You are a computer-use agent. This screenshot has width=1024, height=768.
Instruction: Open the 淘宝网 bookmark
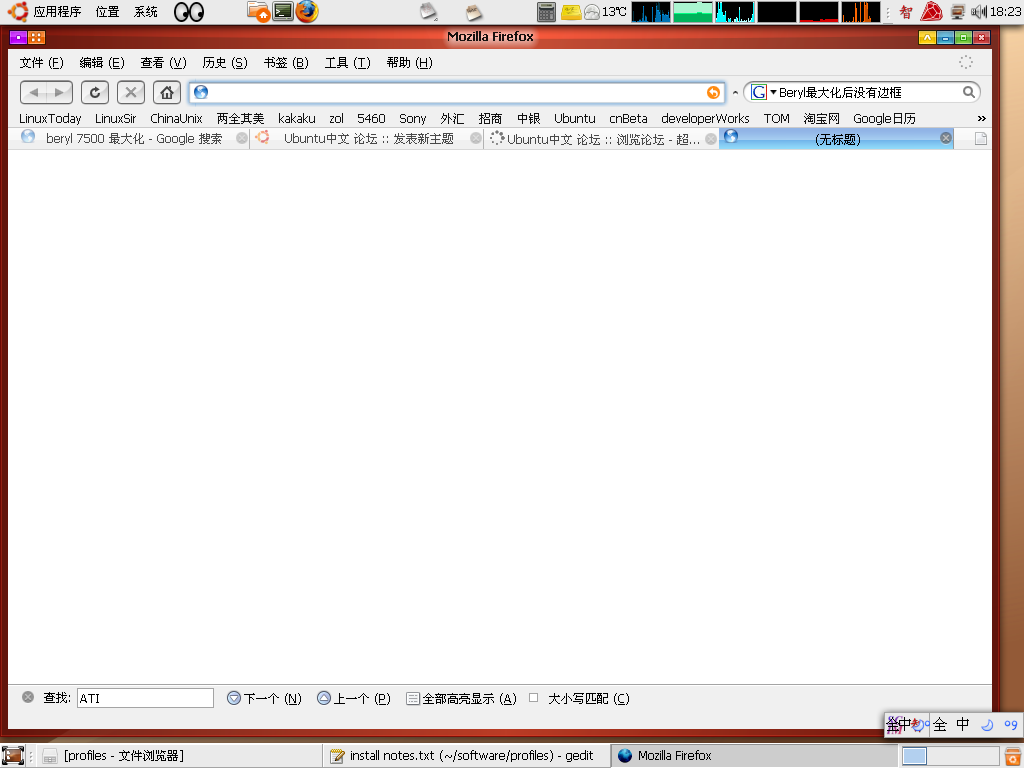(x=821, y=118)
